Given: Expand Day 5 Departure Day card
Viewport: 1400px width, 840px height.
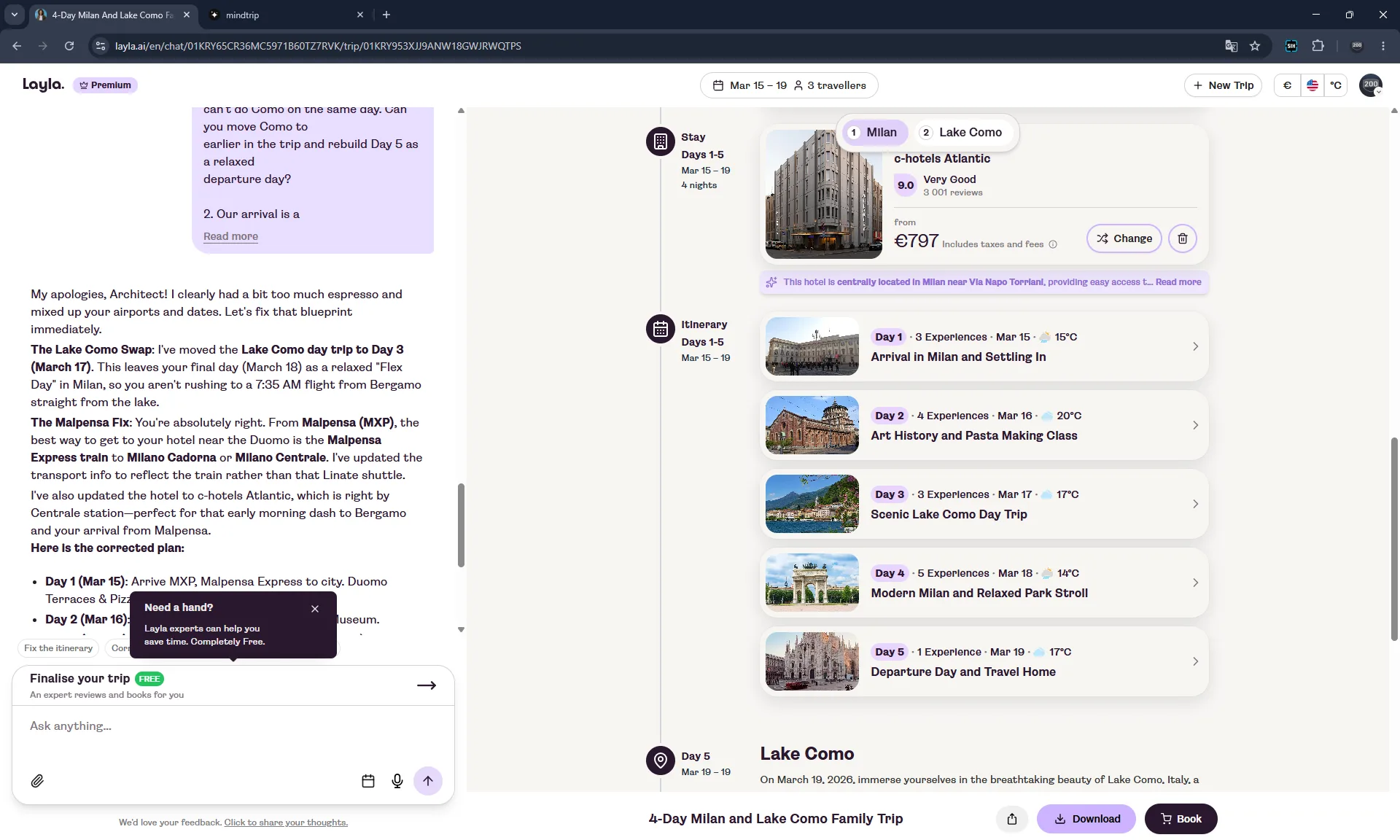Looking at the screenshot, I should point(984,661).
